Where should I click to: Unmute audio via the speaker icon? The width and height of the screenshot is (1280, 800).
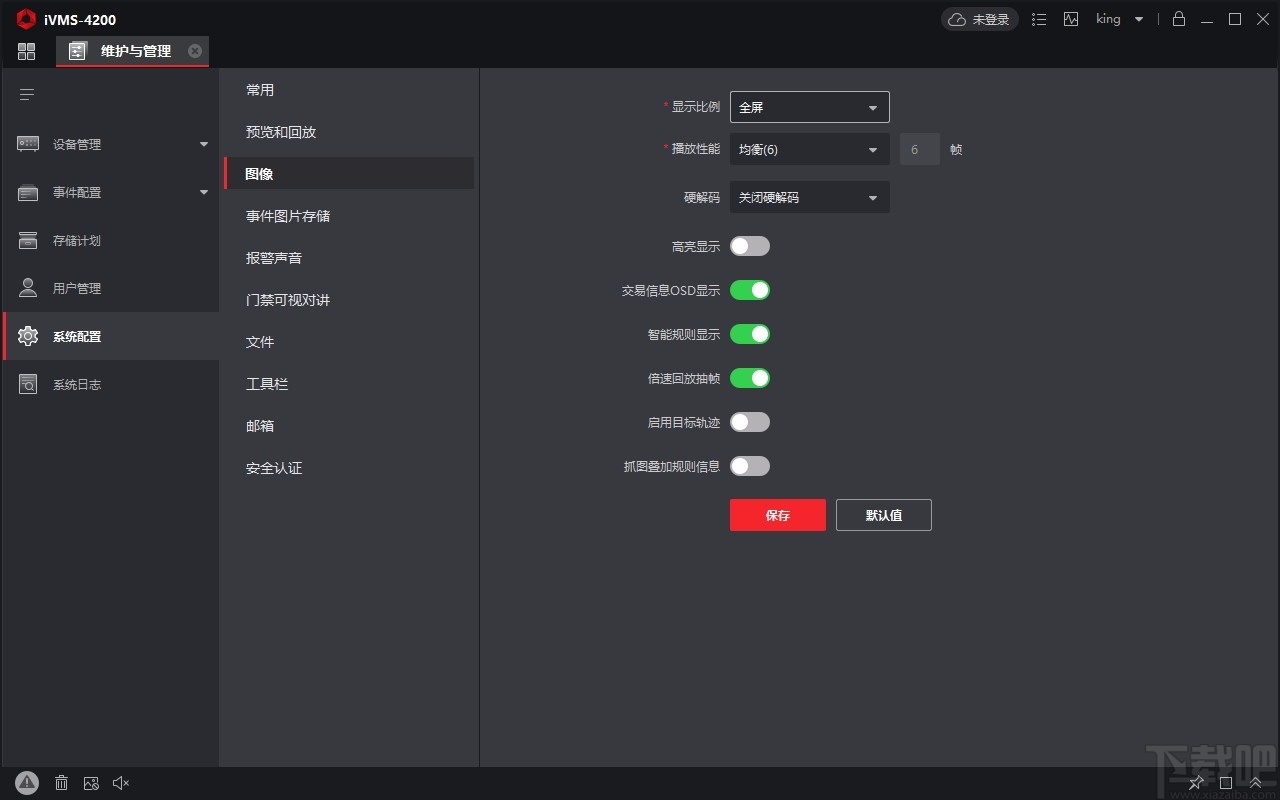coord(121,783)
